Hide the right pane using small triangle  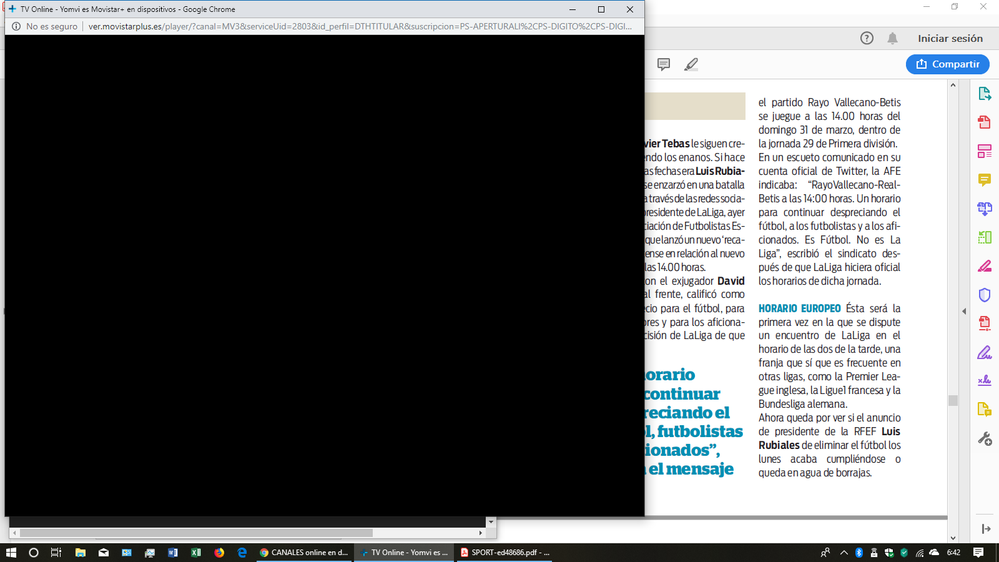click(964, 311)
